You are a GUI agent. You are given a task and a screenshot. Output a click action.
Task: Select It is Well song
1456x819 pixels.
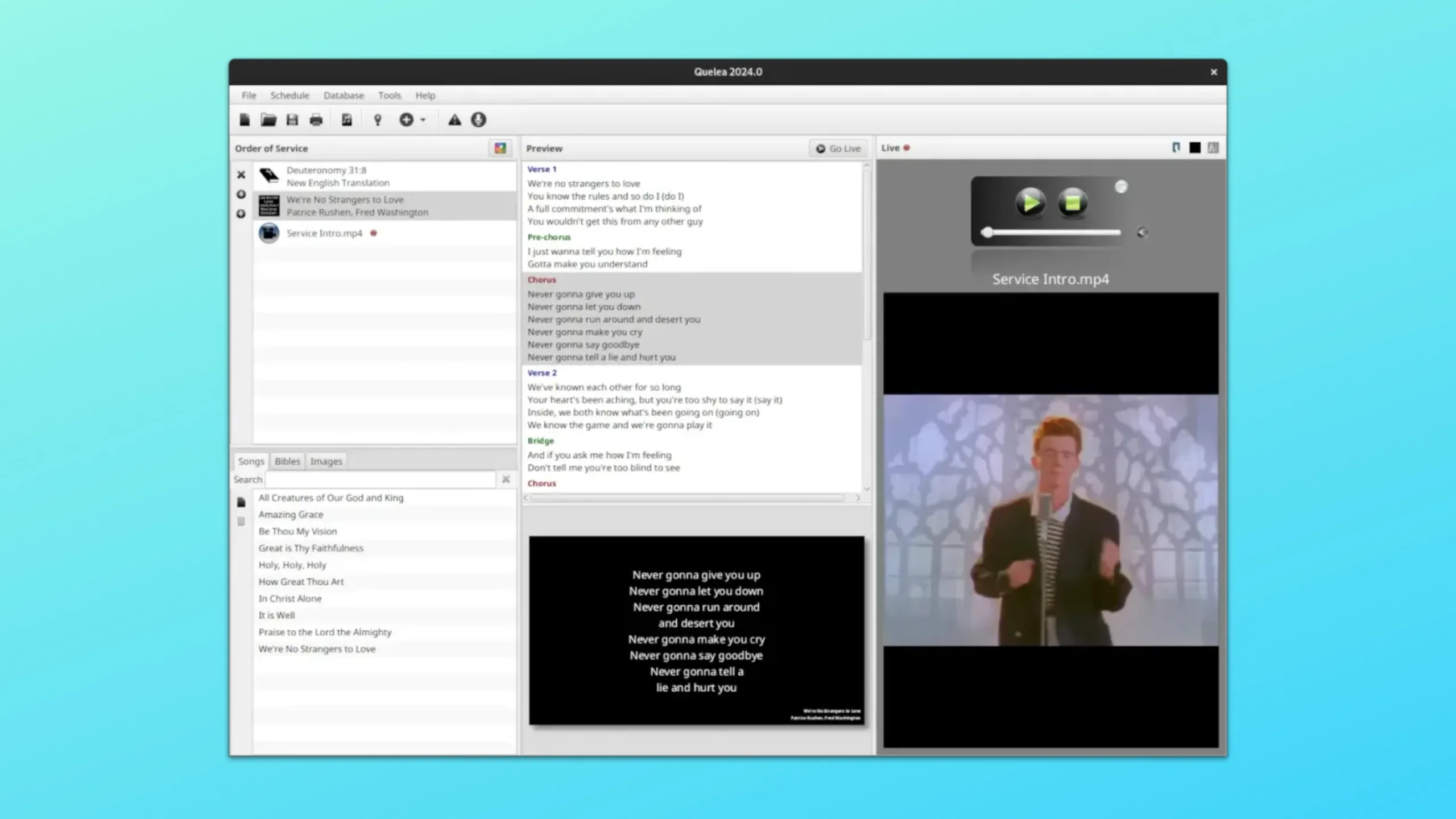click(x=384, y=615)
